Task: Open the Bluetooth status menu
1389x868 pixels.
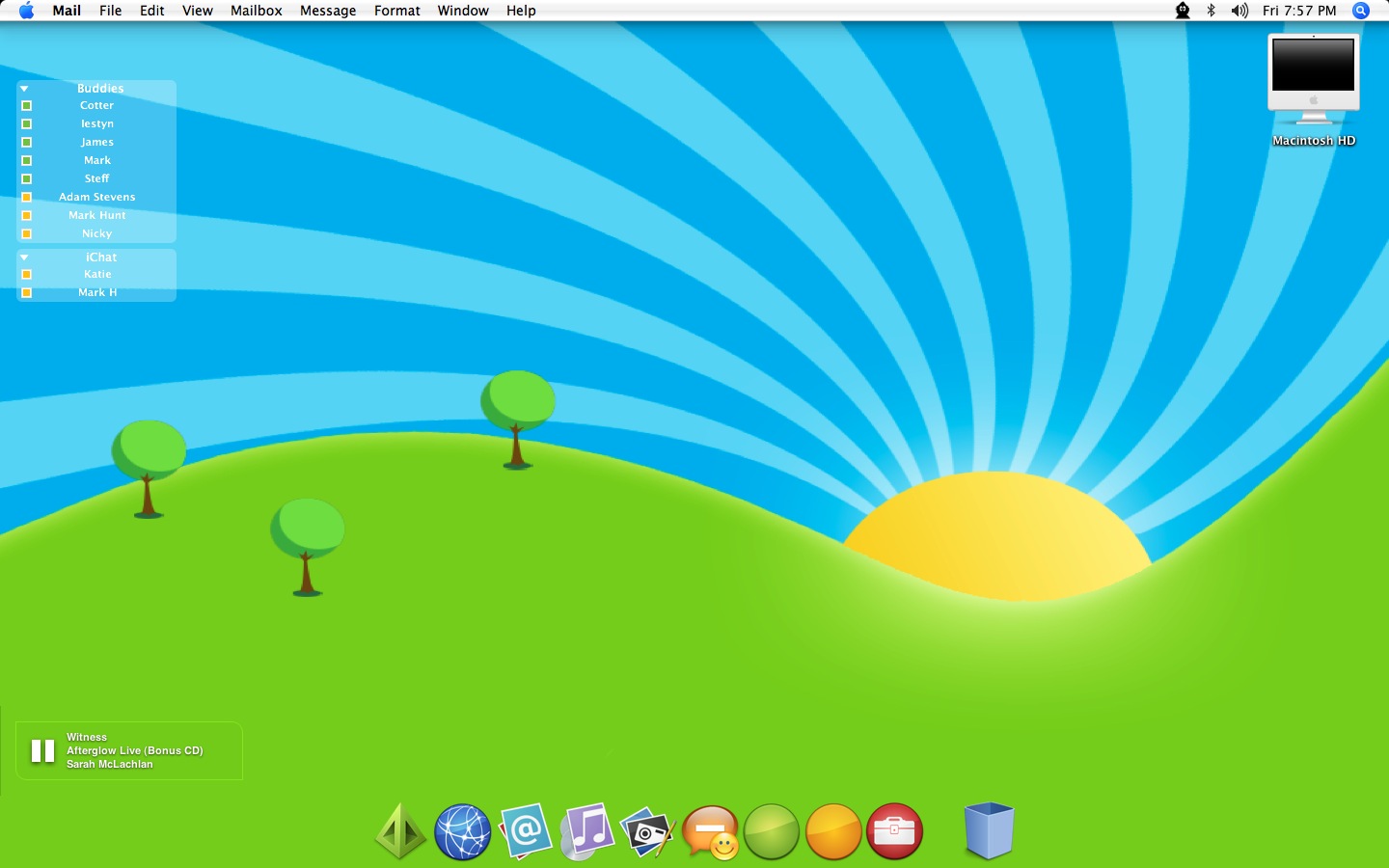Action: [1212, 11]
